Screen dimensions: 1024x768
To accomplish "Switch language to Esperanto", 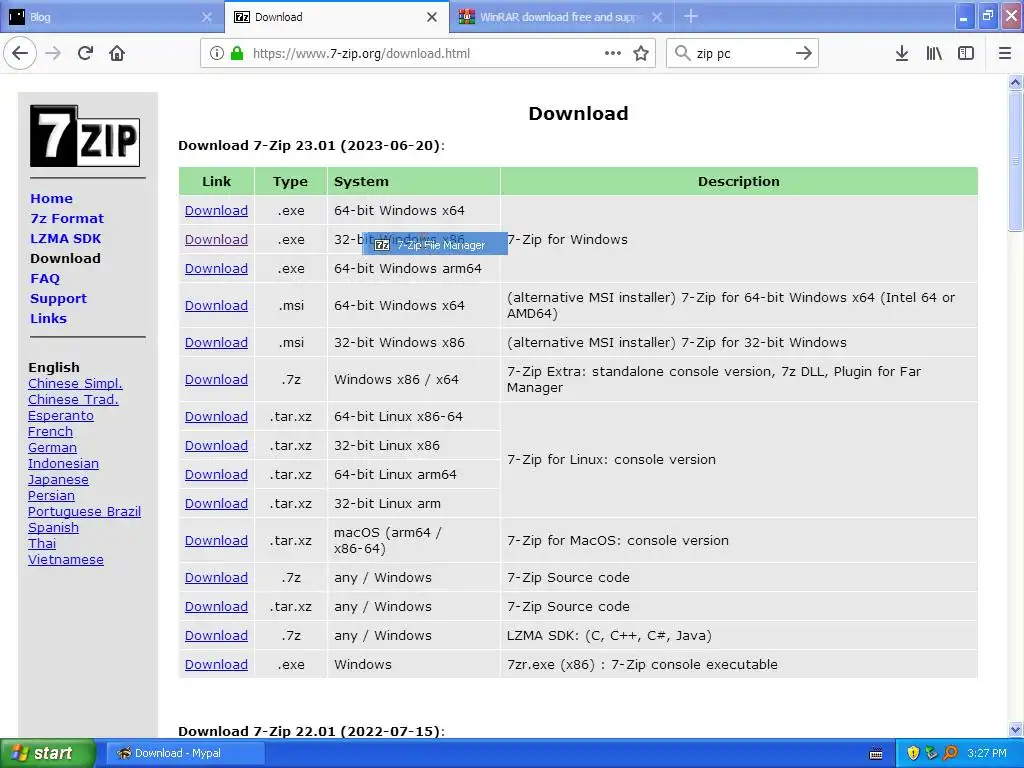I will pyautogui.click(x=61, y=415).
